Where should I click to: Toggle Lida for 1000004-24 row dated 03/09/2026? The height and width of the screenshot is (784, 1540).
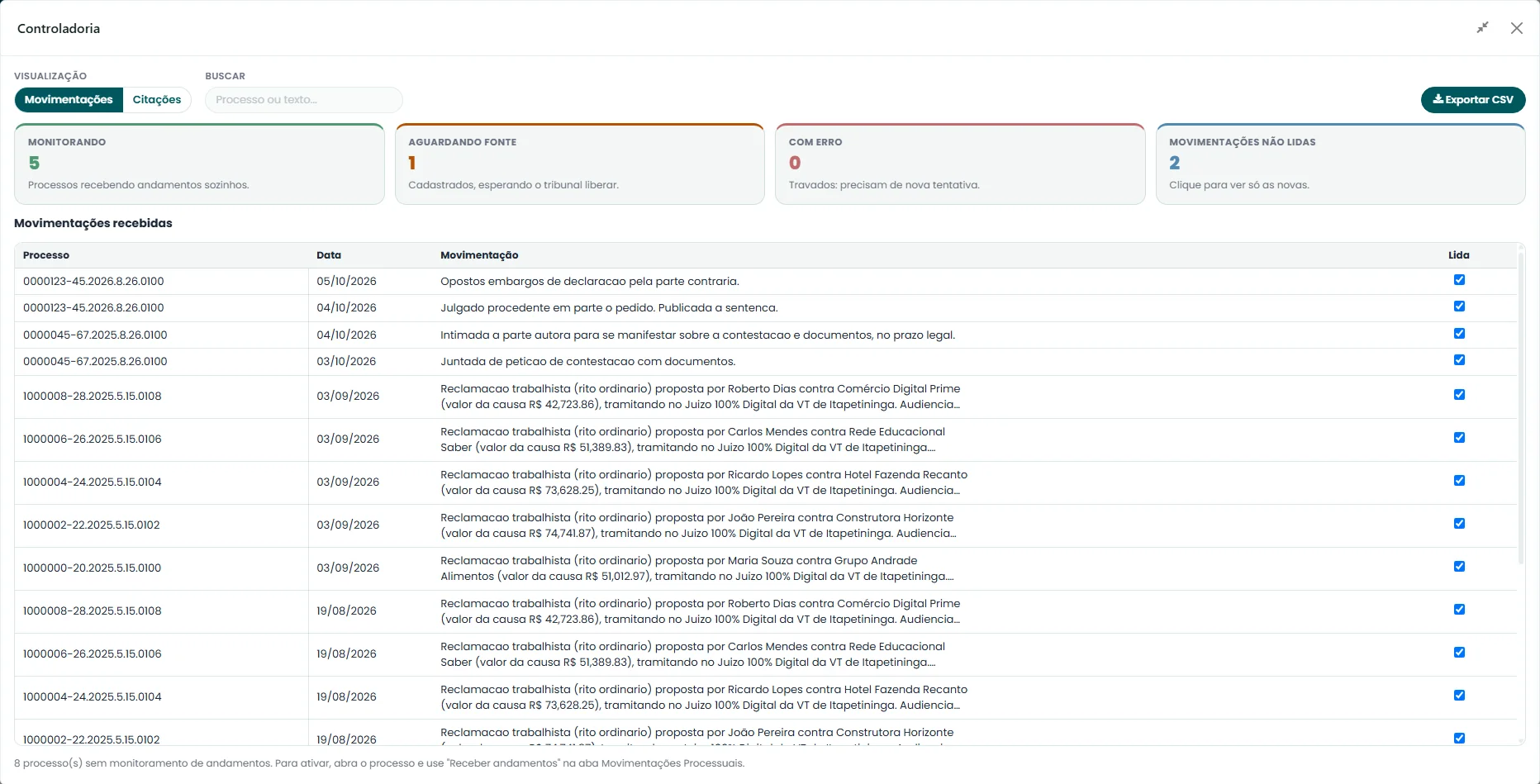pos(1459,481)
